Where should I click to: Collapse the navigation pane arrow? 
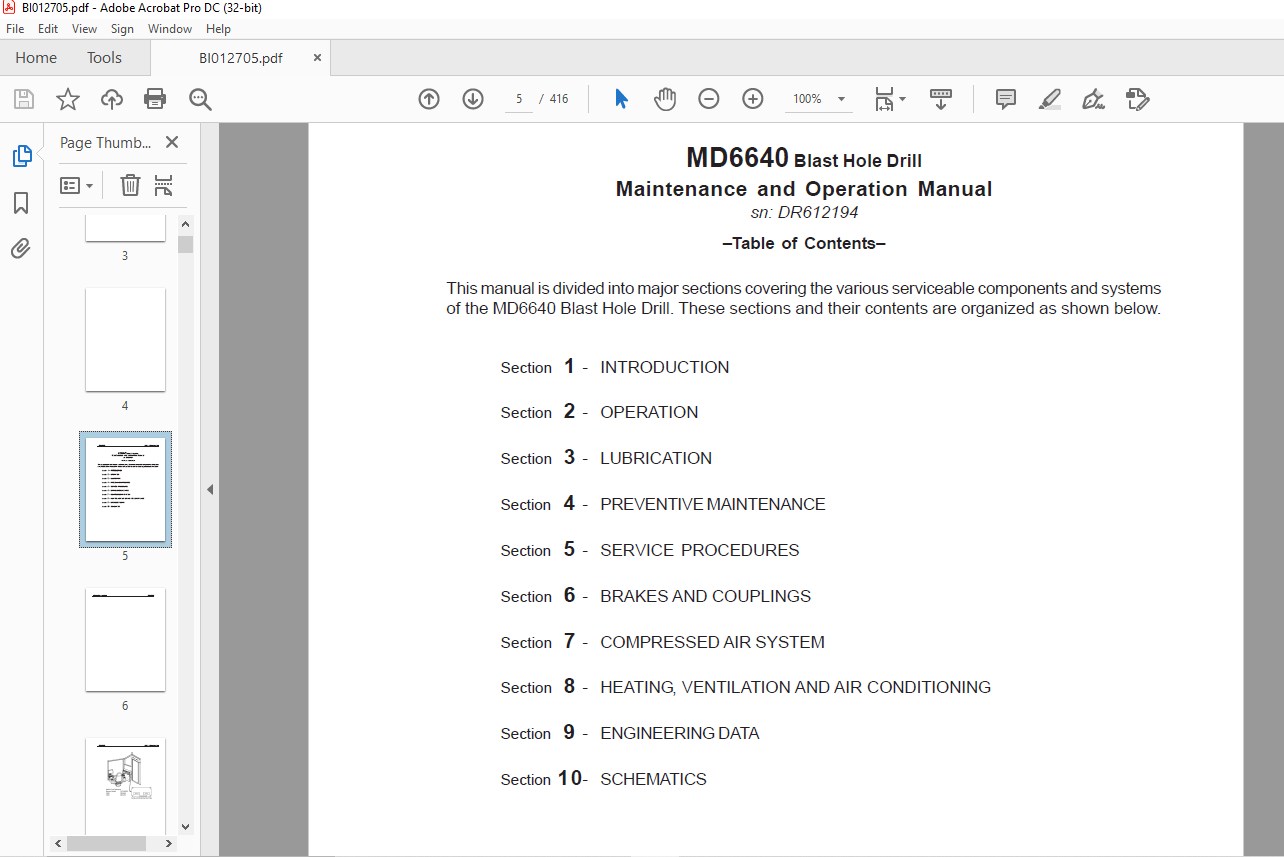pos(210,489)
